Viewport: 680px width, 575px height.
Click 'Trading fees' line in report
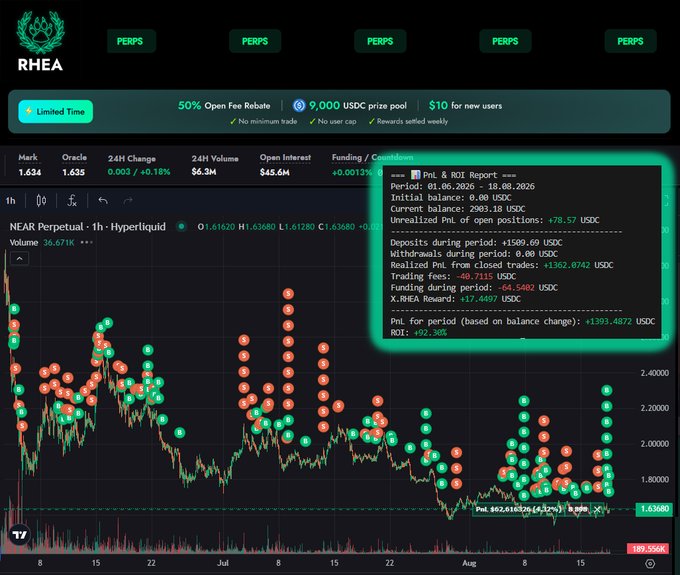453,277
